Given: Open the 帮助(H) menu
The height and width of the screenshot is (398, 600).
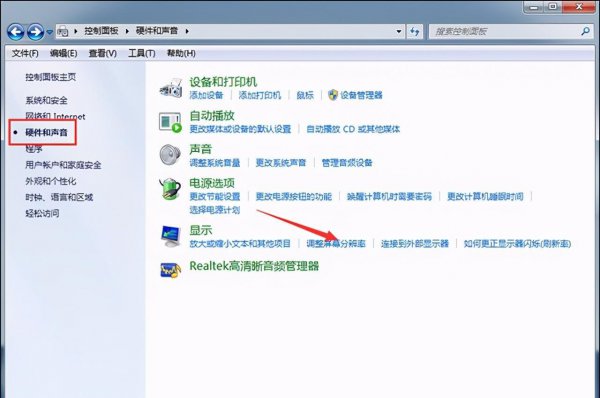Looking at the screenshot, I should click(x=181, y=53).
